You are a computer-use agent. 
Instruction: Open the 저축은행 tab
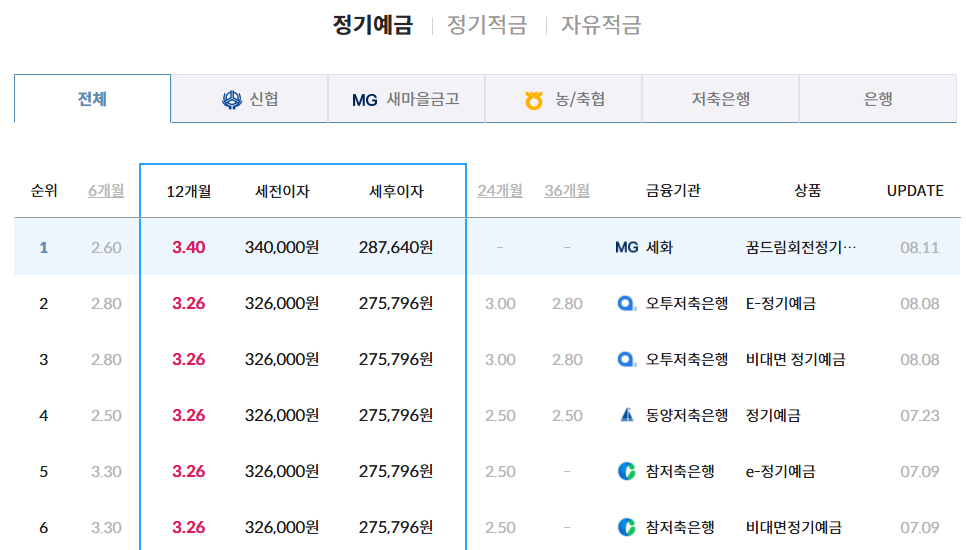[x=721, y=99]
